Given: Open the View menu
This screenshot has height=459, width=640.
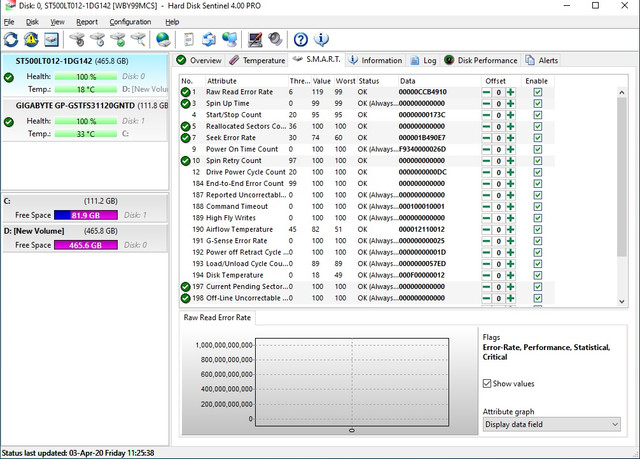Looking at the screenshot, I should pyautogui.click(x=57, y=22).
